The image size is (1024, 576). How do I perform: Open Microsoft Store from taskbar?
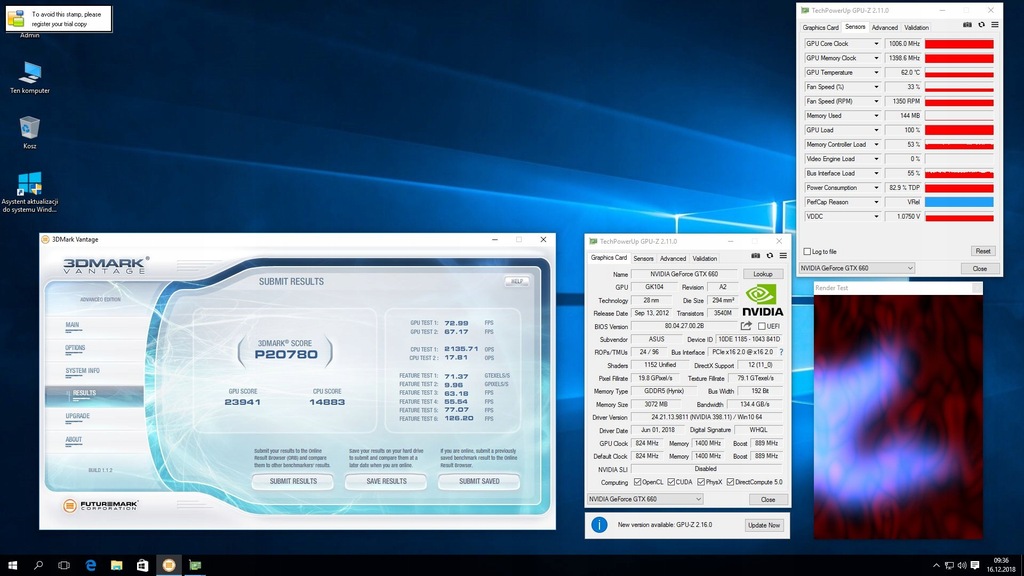coord(142,565)
